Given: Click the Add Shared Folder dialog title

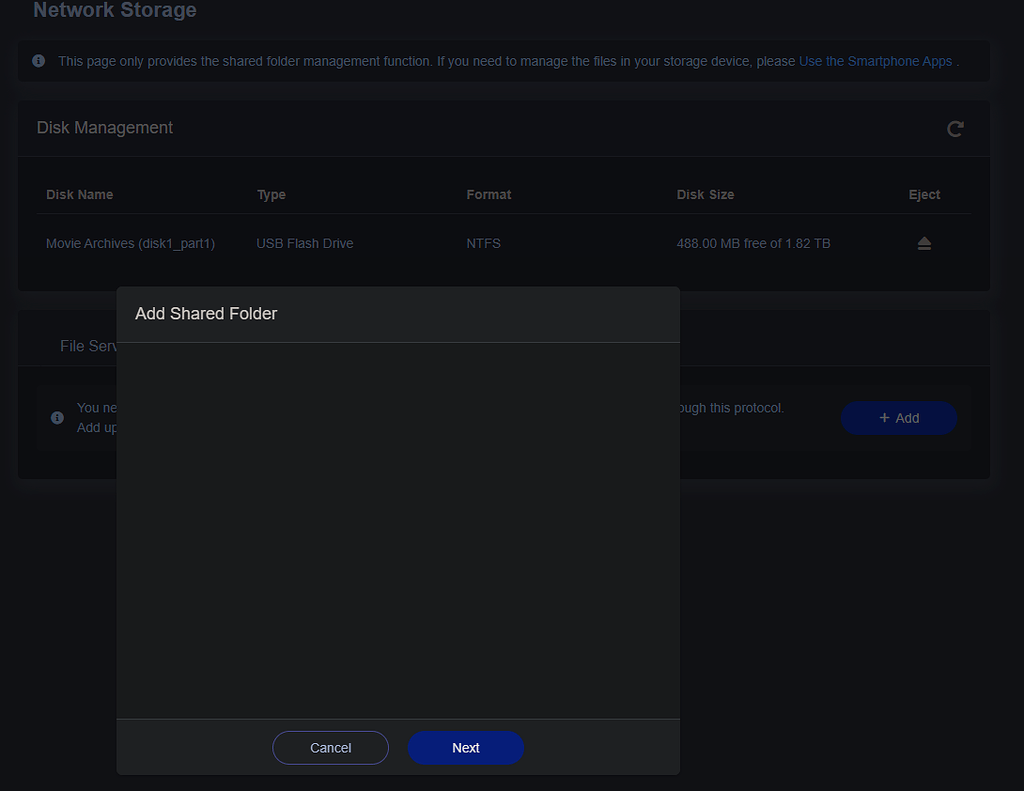Looking at the screenshot, I should [x=206, y=313].
